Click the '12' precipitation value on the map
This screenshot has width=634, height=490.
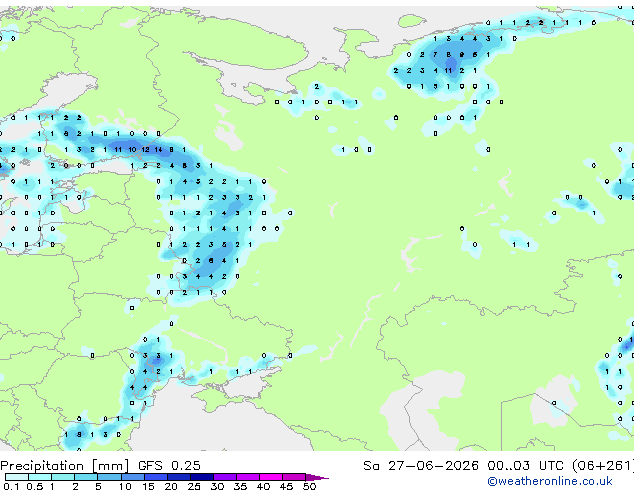pyautogui.click(x=145, y=150)
